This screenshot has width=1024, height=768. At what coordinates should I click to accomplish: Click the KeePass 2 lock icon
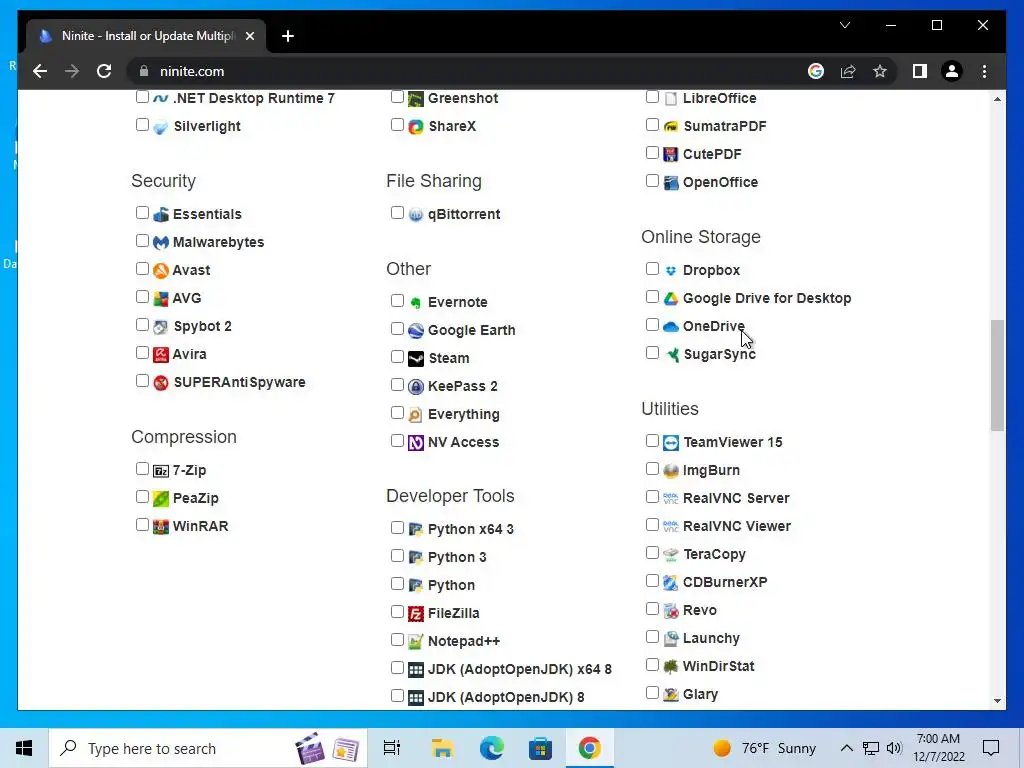[416, 387]
